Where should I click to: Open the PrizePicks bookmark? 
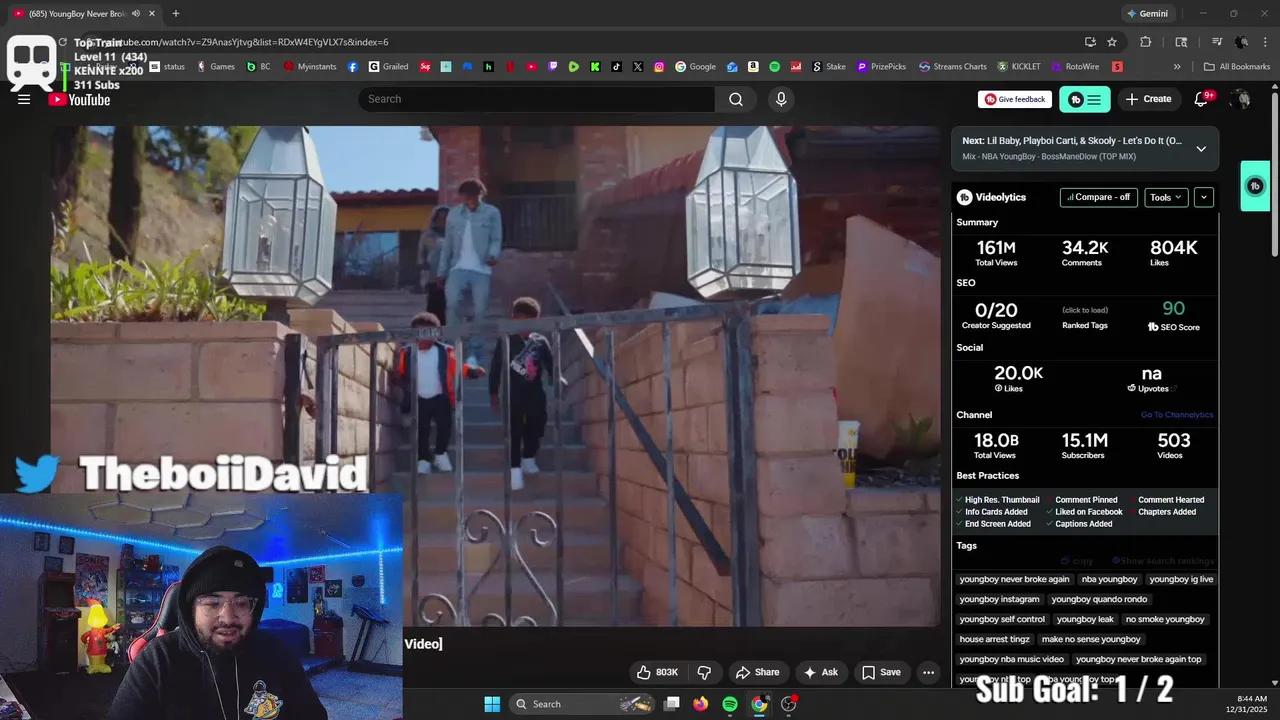pyautogui.click(x=882, y=67)
